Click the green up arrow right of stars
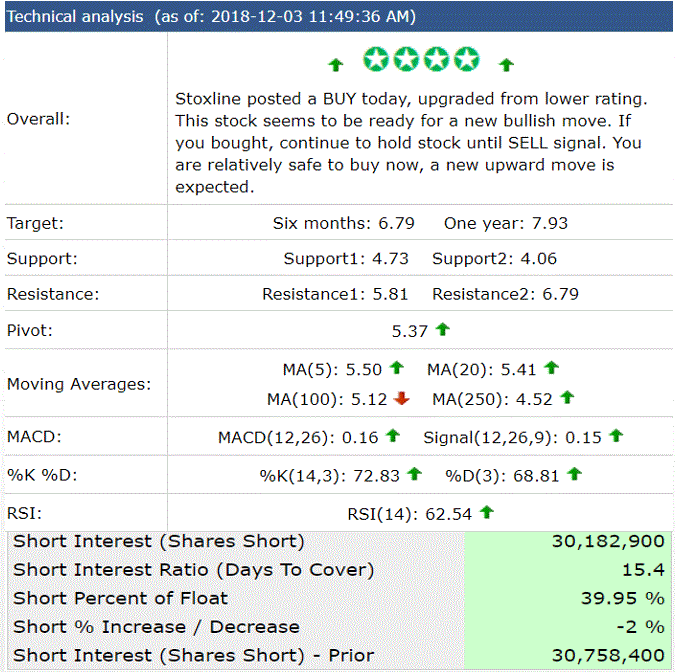The width and height of the screenshot is (675, 672). click(x=506, y=65)
